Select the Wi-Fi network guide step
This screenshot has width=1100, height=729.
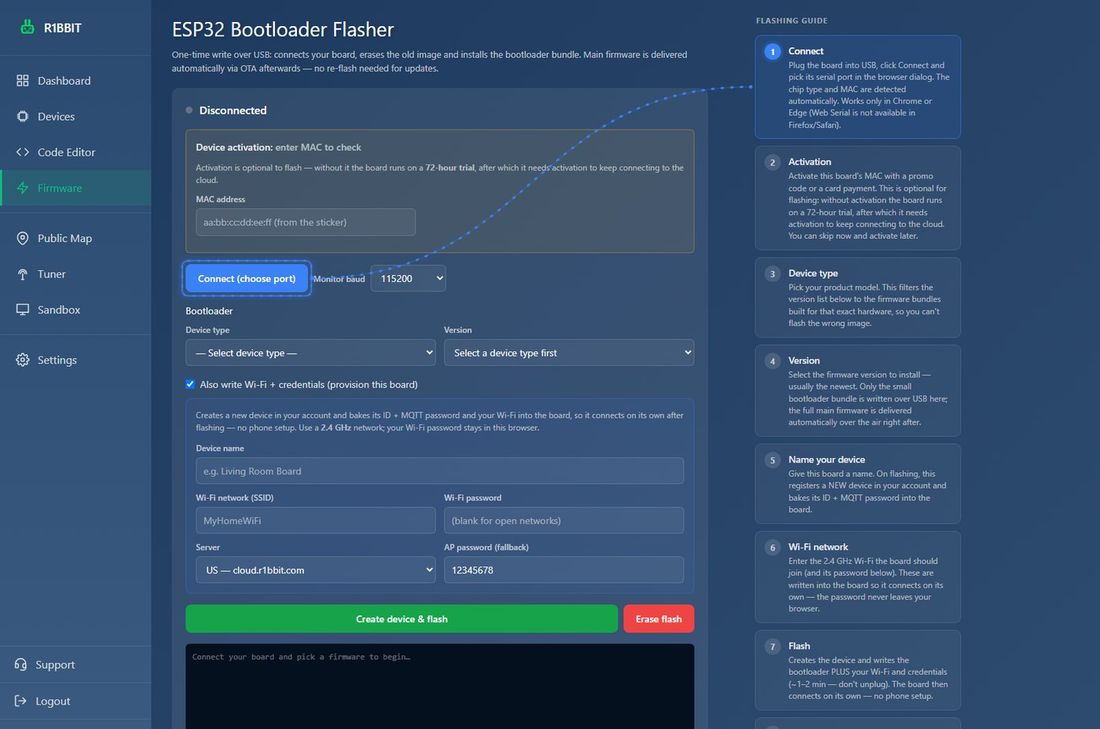[x=857, y=577]
